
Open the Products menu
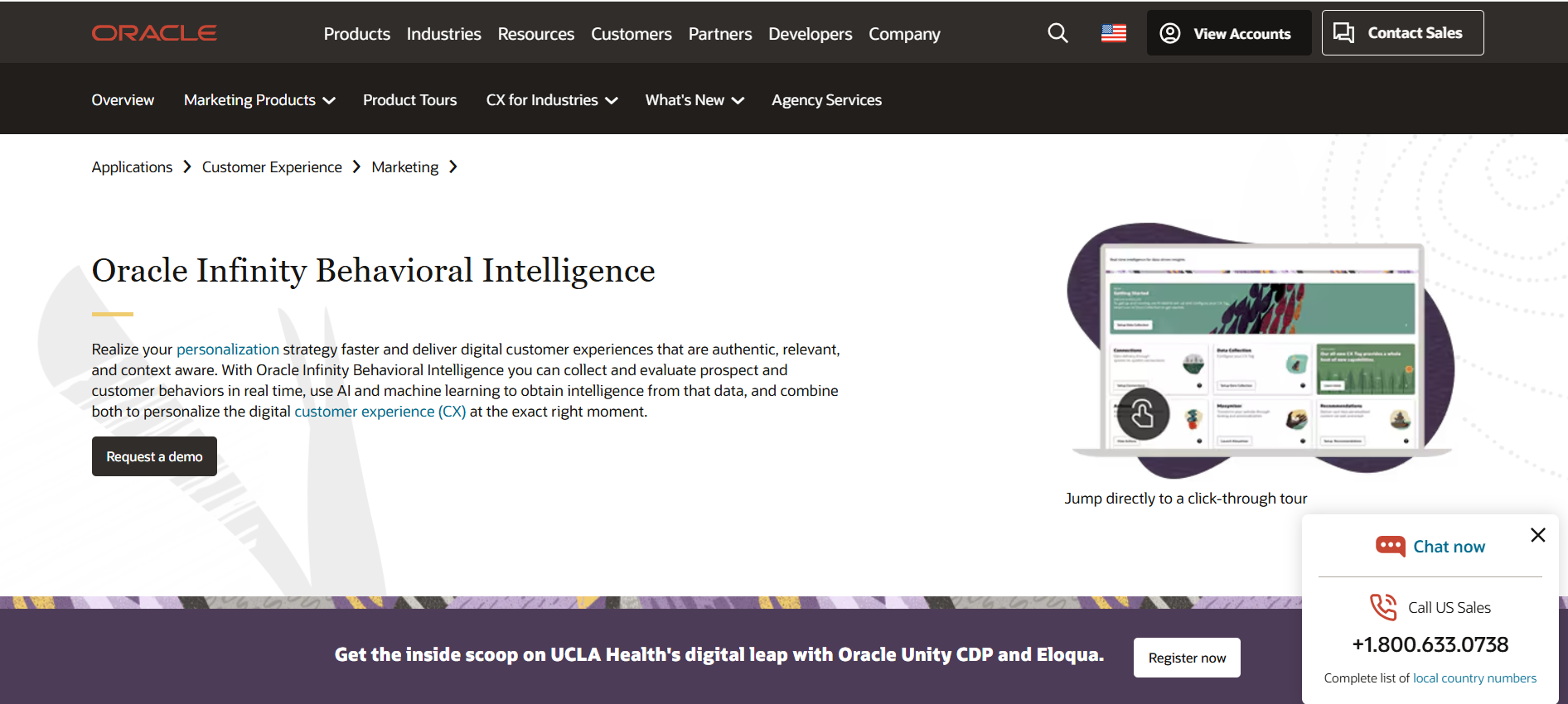(x=356, y=34)
